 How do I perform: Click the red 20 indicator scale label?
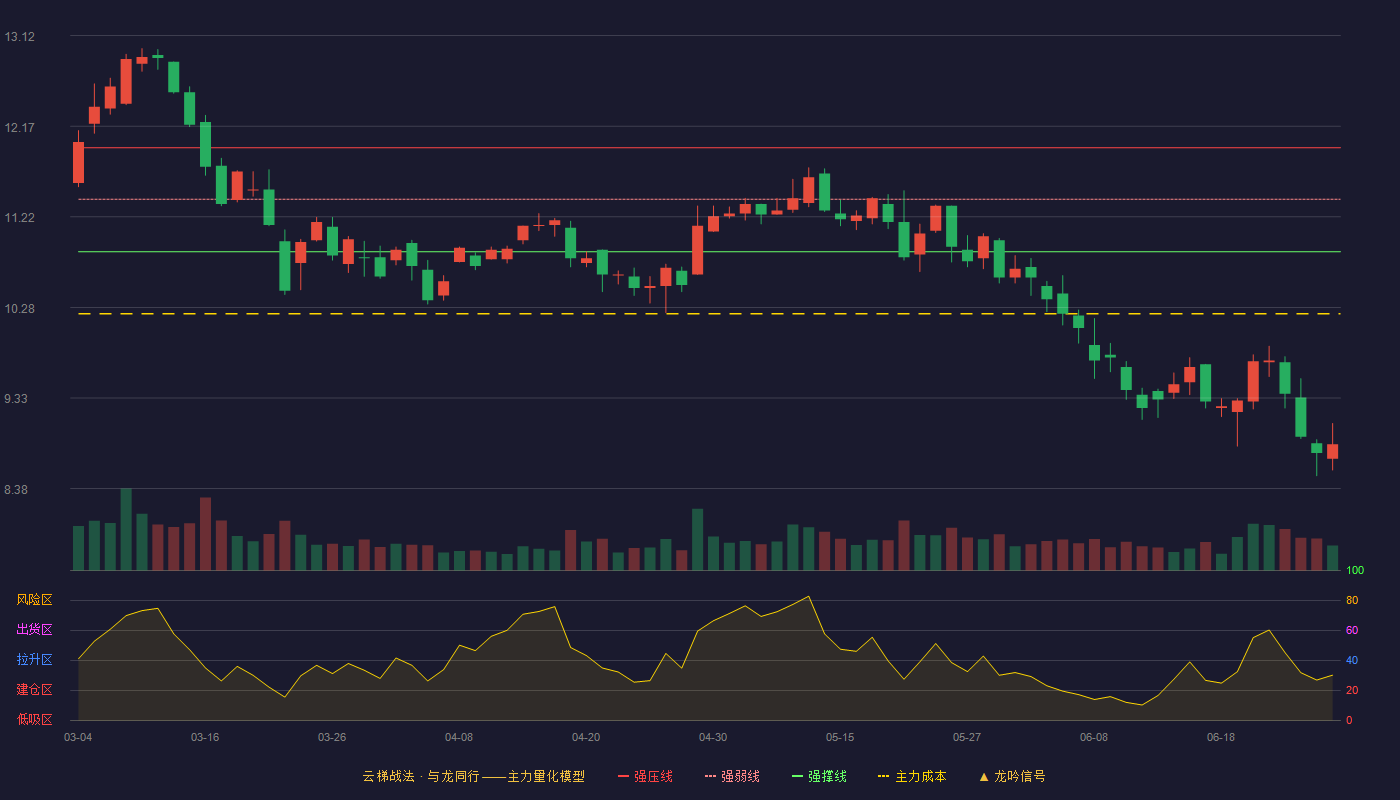[1352, 690]
